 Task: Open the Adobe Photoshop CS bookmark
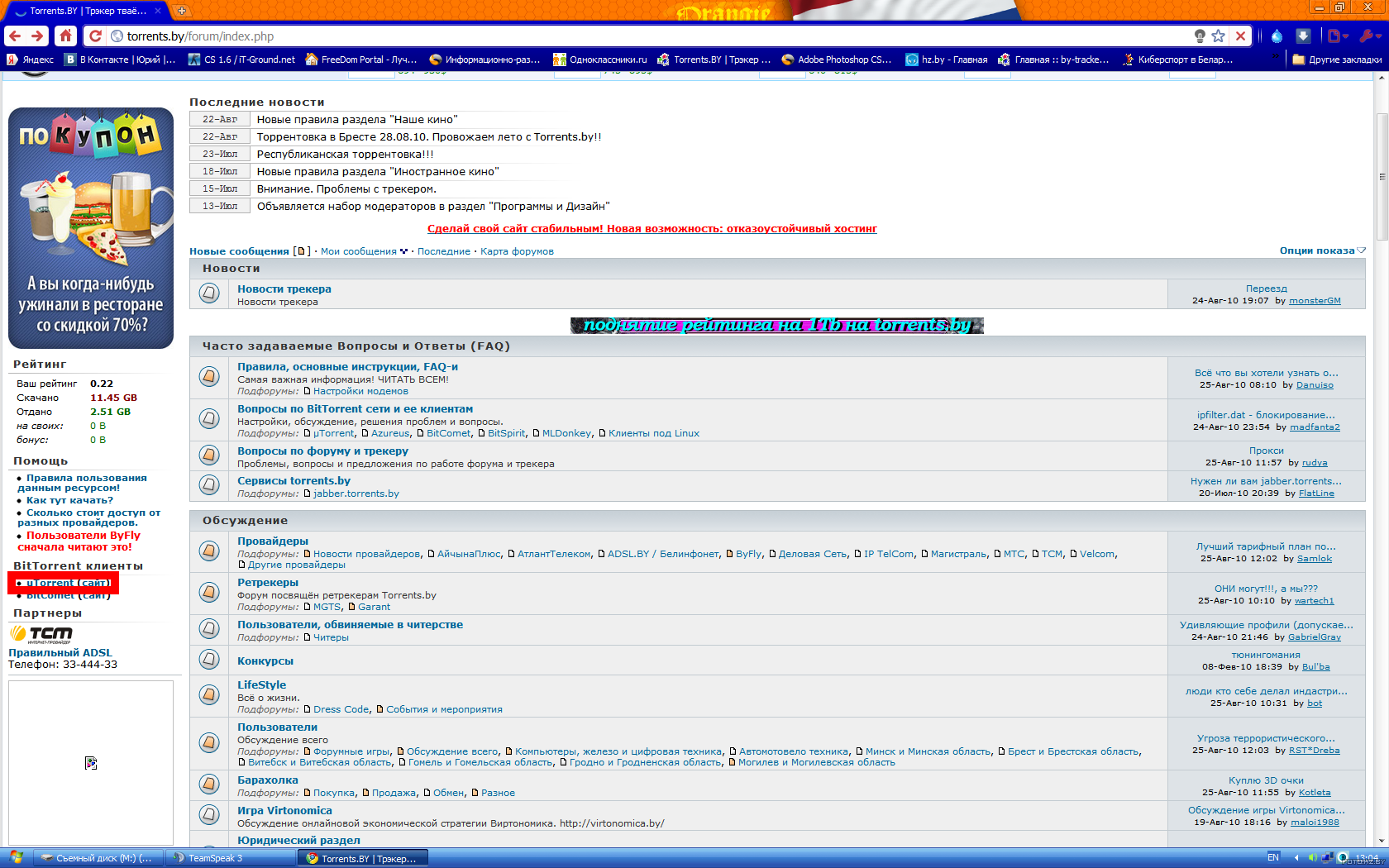837,60
